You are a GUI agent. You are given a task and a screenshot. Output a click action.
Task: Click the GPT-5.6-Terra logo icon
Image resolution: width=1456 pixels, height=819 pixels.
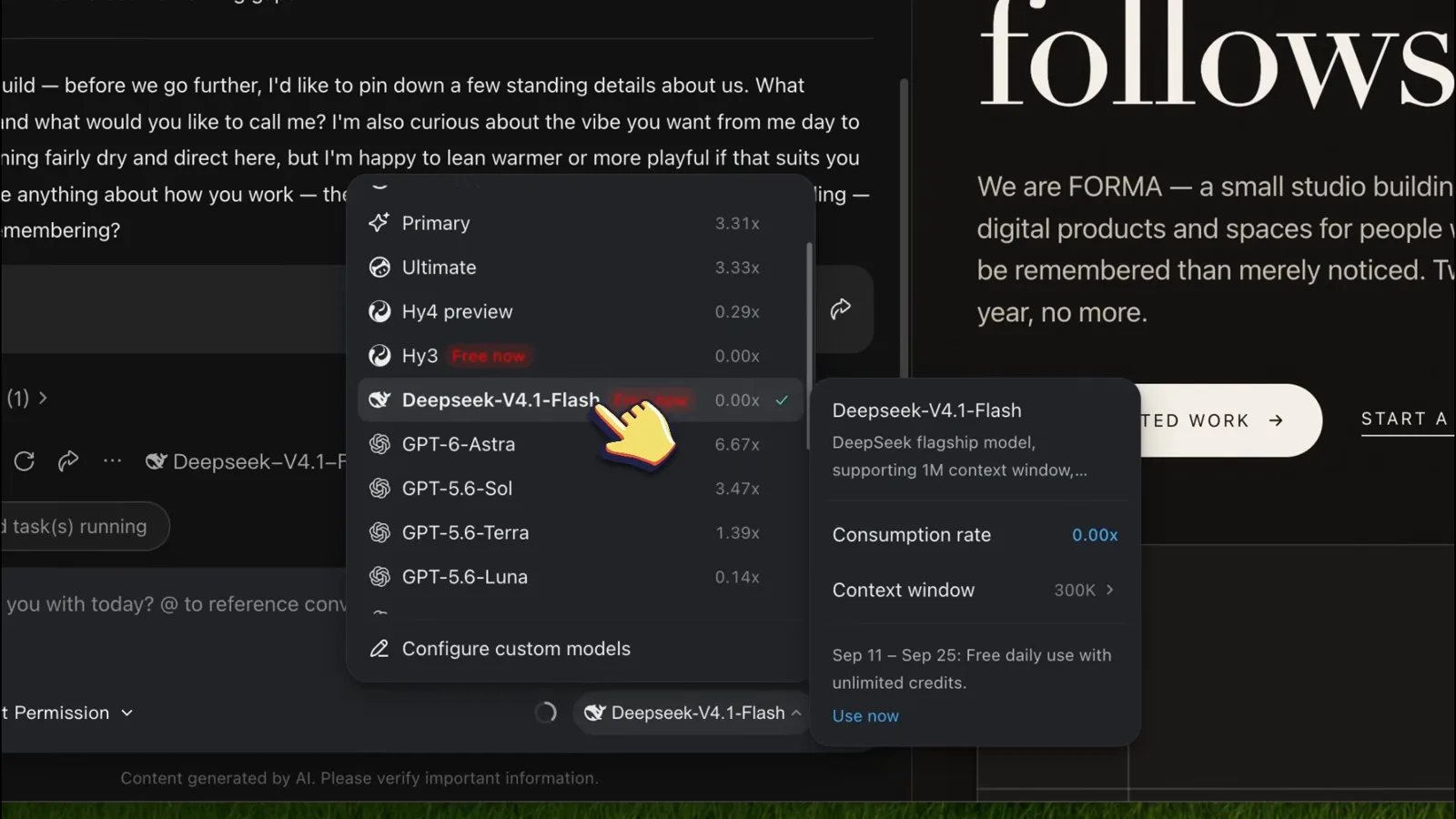click(x=379, y=532)
